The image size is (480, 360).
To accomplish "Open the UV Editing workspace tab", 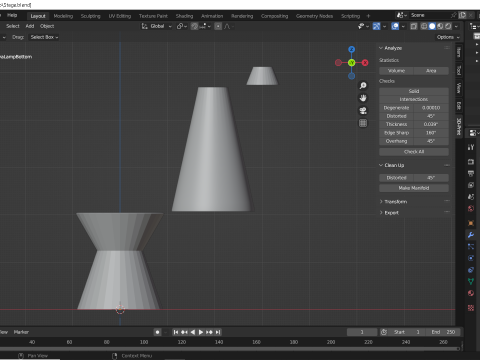I will (x=120, y=16).
